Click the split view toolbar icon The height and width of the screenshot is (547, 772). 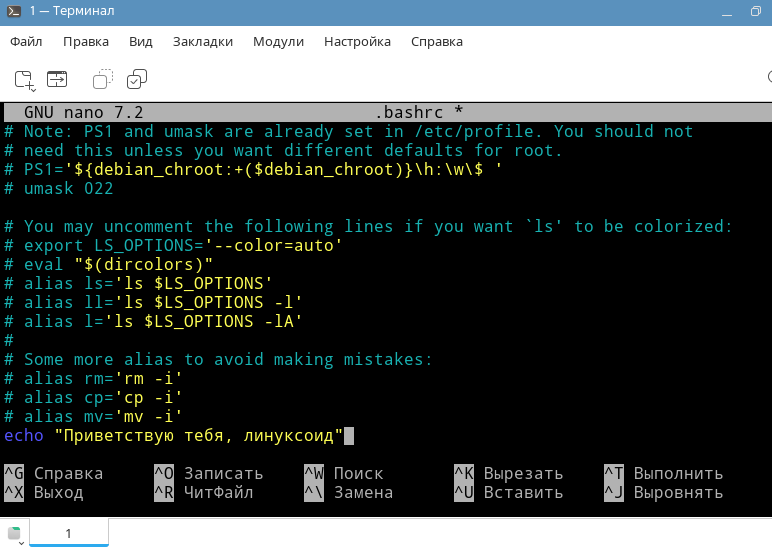tap(57, 79)
